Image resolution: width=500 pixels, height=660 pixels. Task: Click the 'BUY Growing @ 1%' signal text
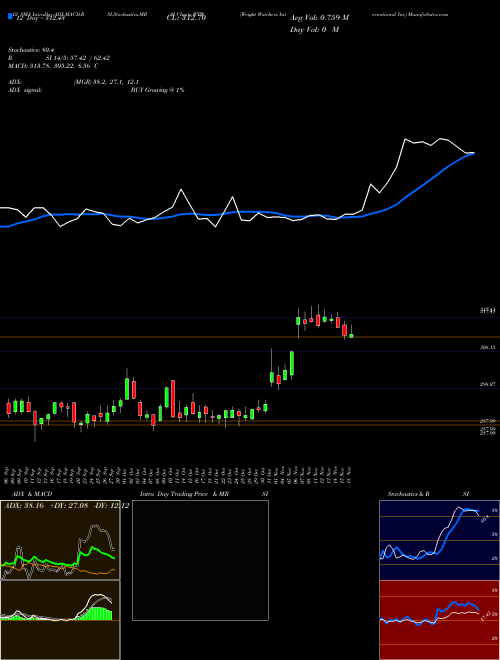(x=157, y=90)
